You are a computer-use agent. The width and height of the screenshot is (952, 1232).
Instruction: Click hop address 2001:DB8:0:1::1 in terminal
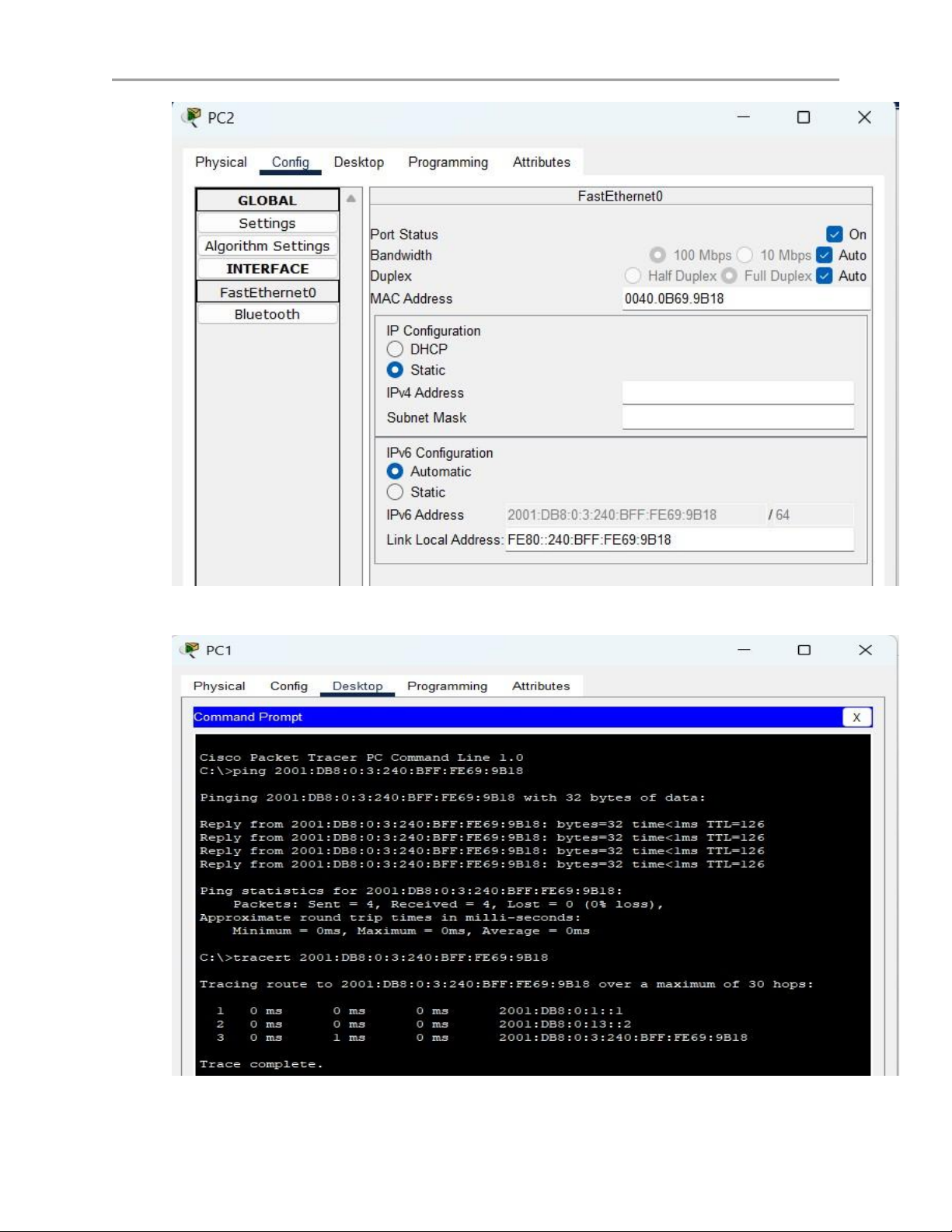click(x=560, y=1011)
